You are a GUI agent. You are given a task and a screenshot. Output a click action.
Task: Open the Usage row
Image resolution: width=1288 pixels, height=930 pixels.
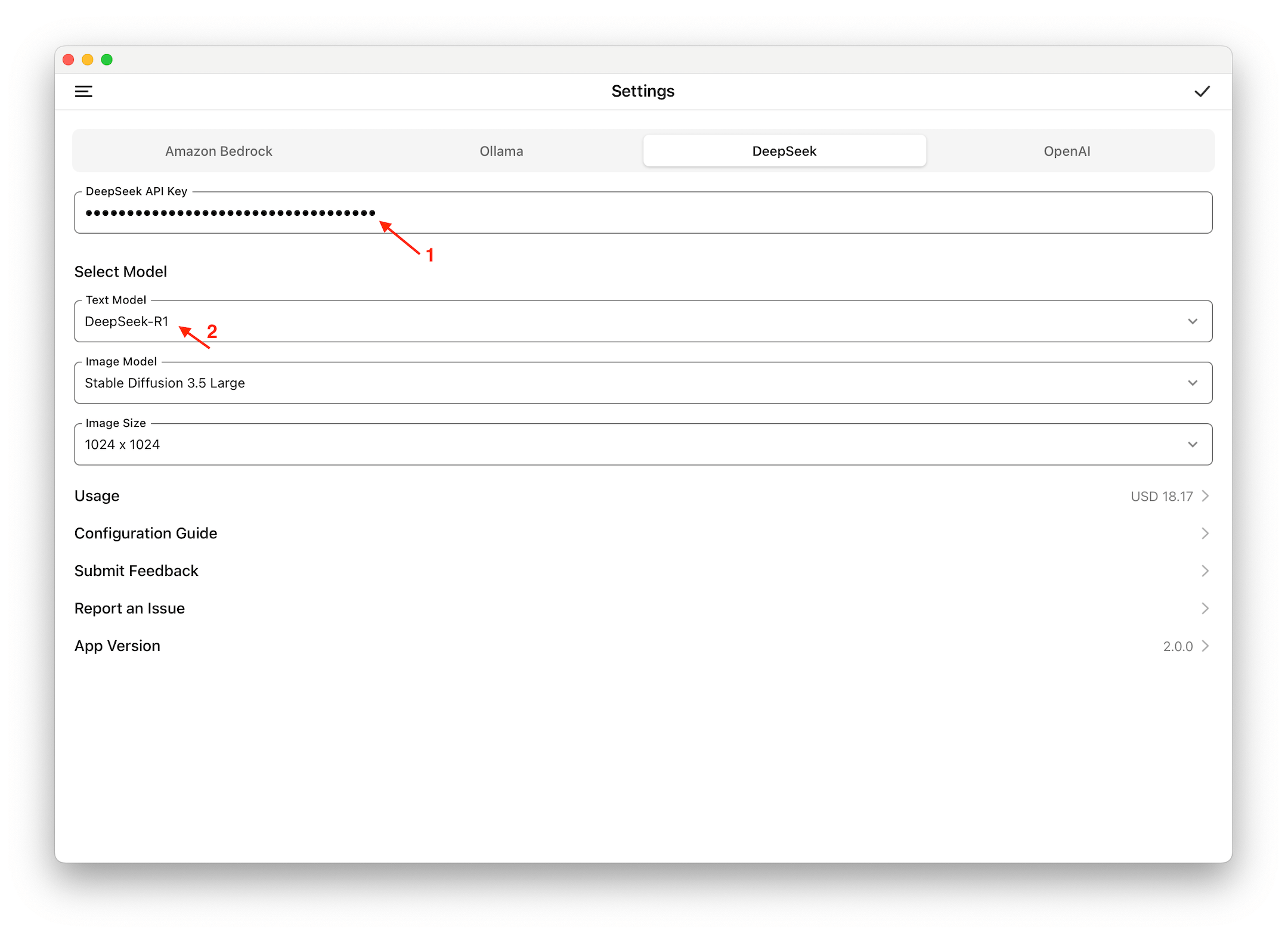(643, 496)
